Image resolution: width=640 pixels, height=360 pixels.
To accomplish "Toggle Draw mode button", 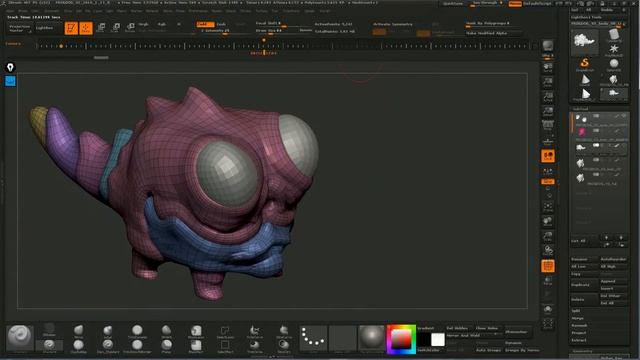I will (86, 28).
